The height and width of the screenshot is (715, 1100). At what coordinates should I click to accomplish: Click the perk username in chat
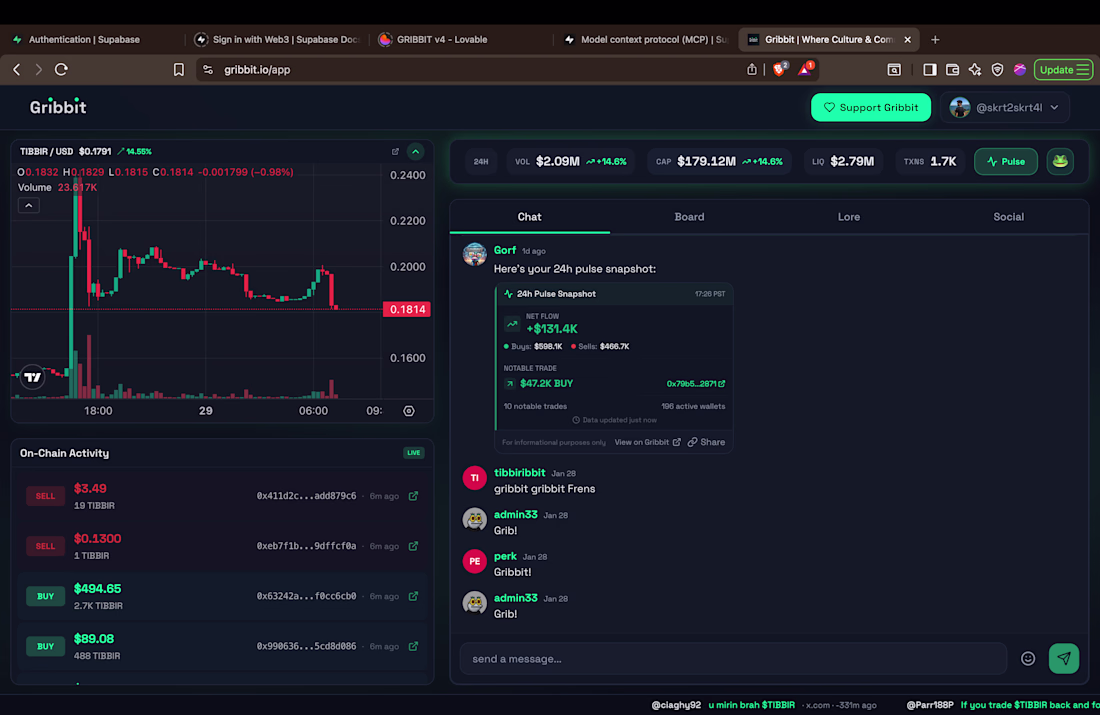click(505, 556)
